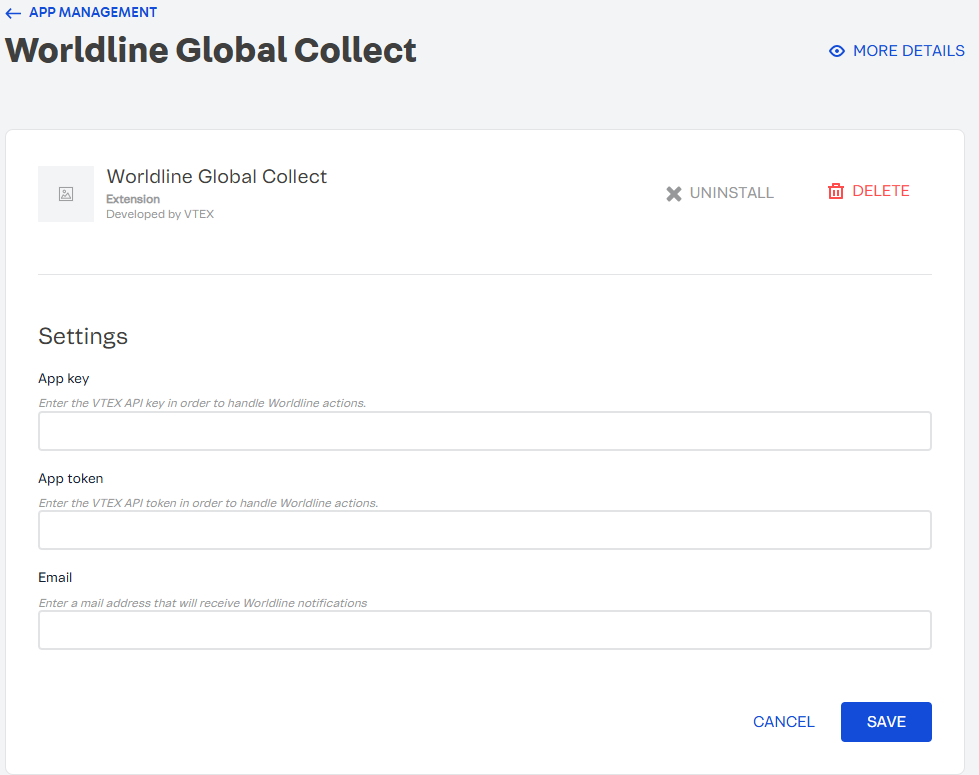The image size is (979, 775).
Task: Click the X icon beside UNINSTALL
Action: coord(675,192)
